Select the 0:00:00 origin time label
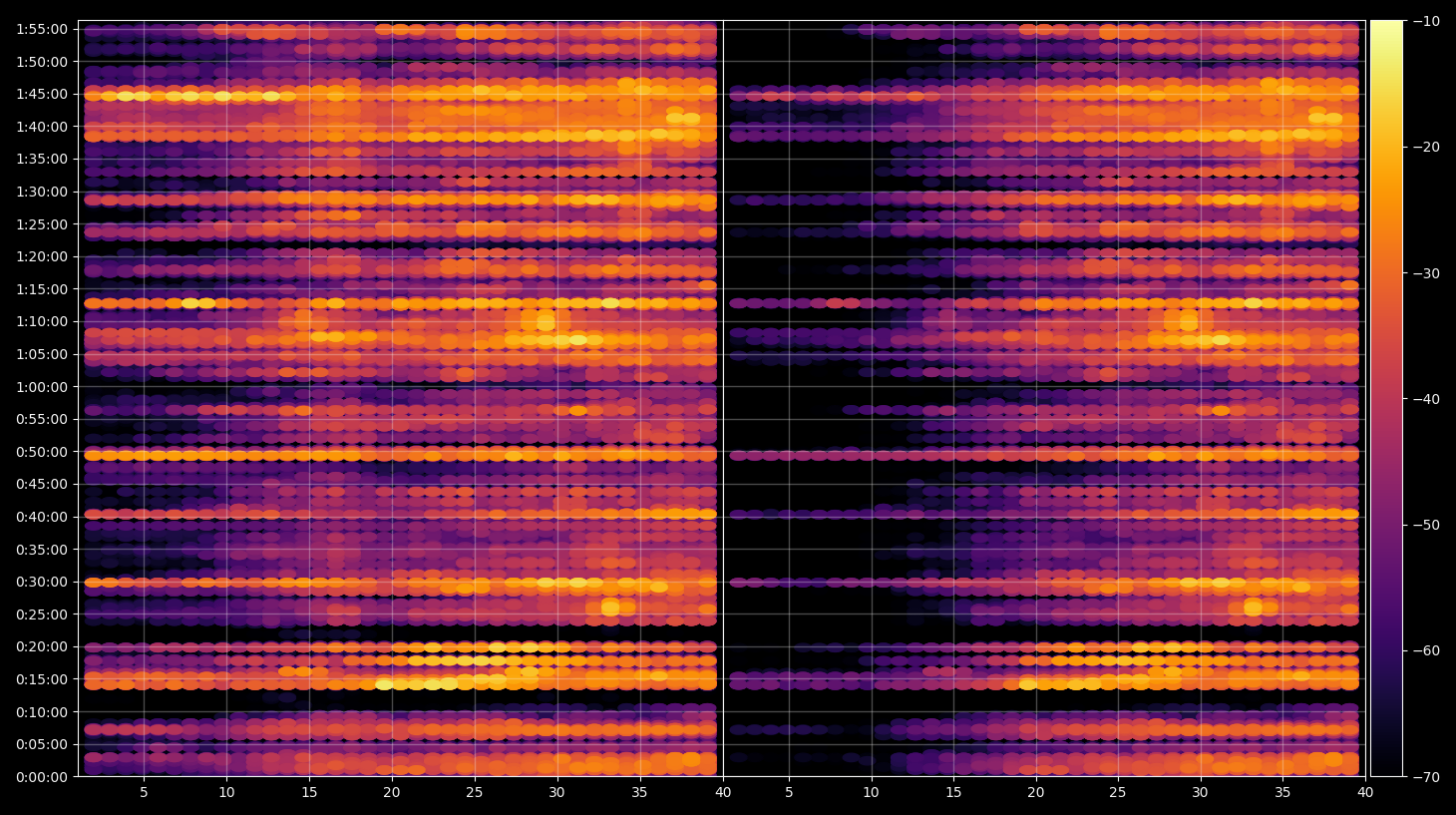Screen dimensions: 1456x815 pyautogui.click(x=42, y=777)
